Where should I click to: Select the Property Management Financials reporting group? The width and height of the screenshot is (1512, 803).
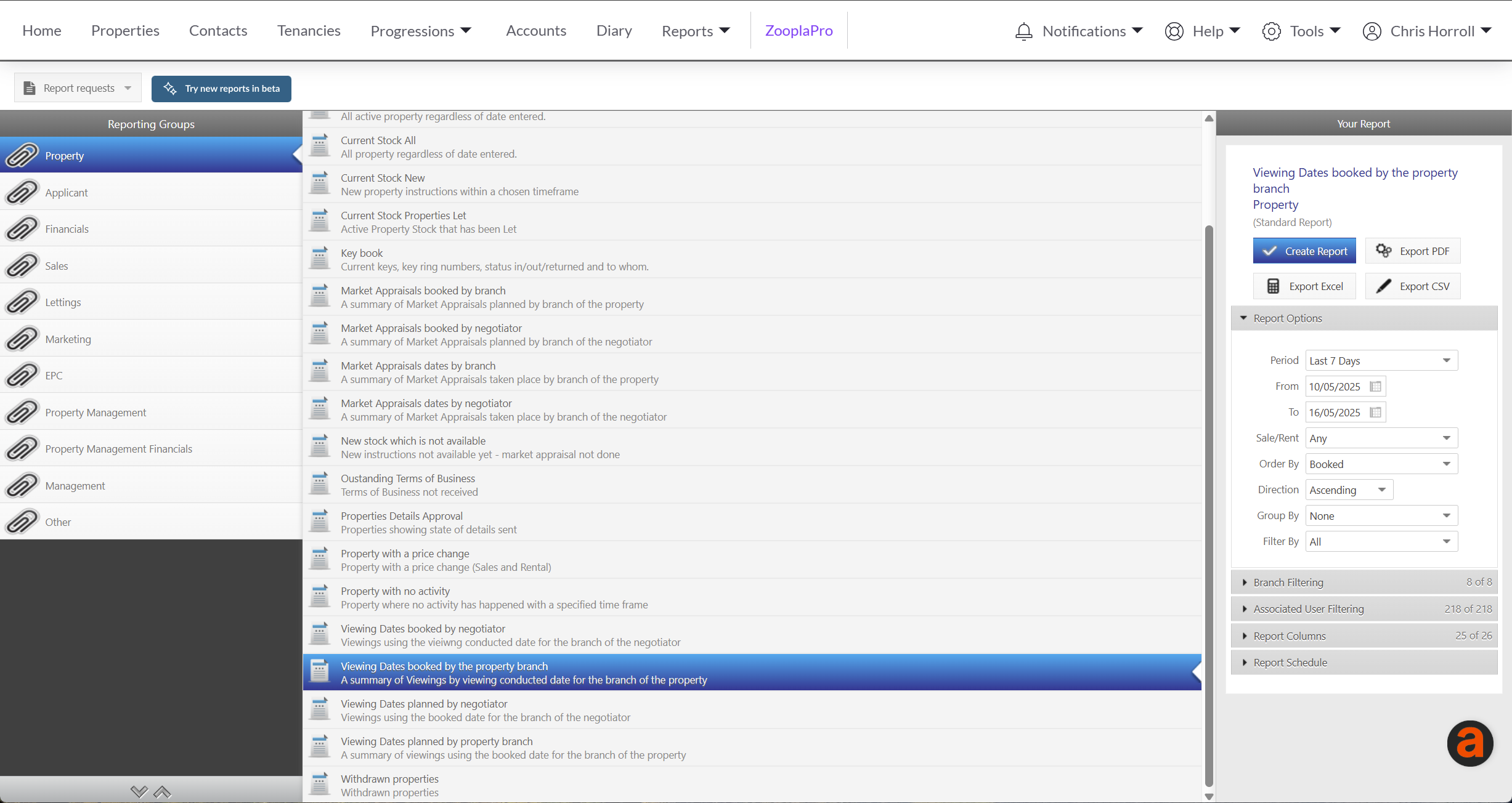pyautogui.click(x=151, y=448)
